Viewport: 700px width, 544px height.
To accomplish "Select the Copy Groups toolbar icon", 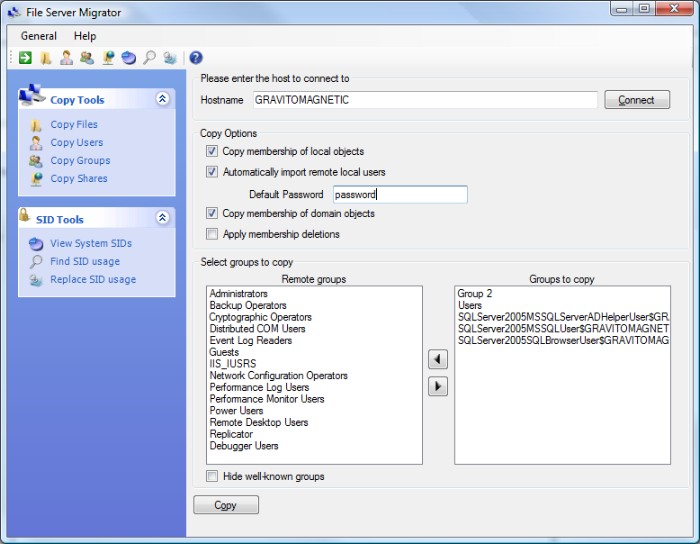I will (87, 58).
